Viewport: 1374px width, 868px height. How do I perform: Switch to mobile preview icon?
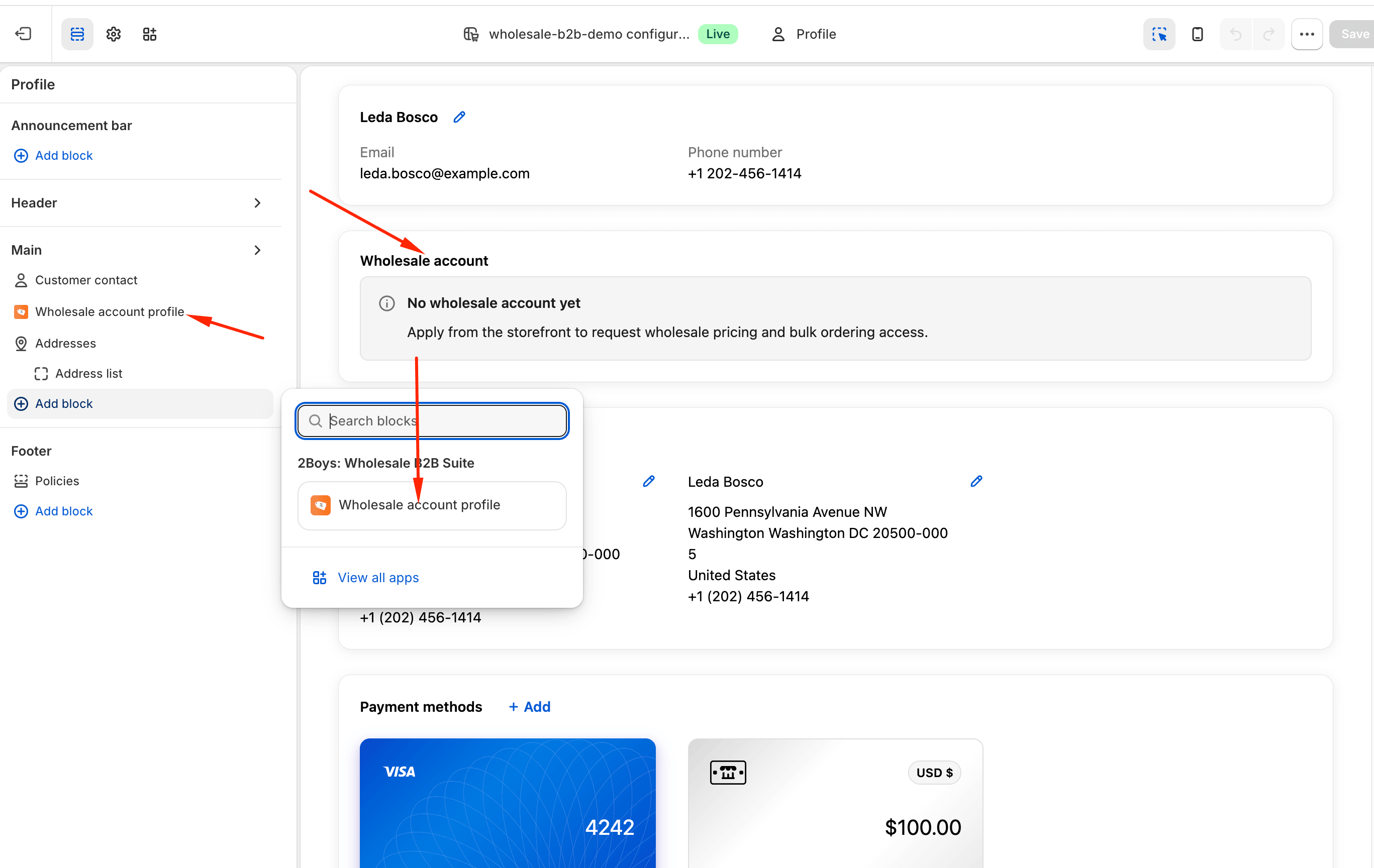point(1198,34)
